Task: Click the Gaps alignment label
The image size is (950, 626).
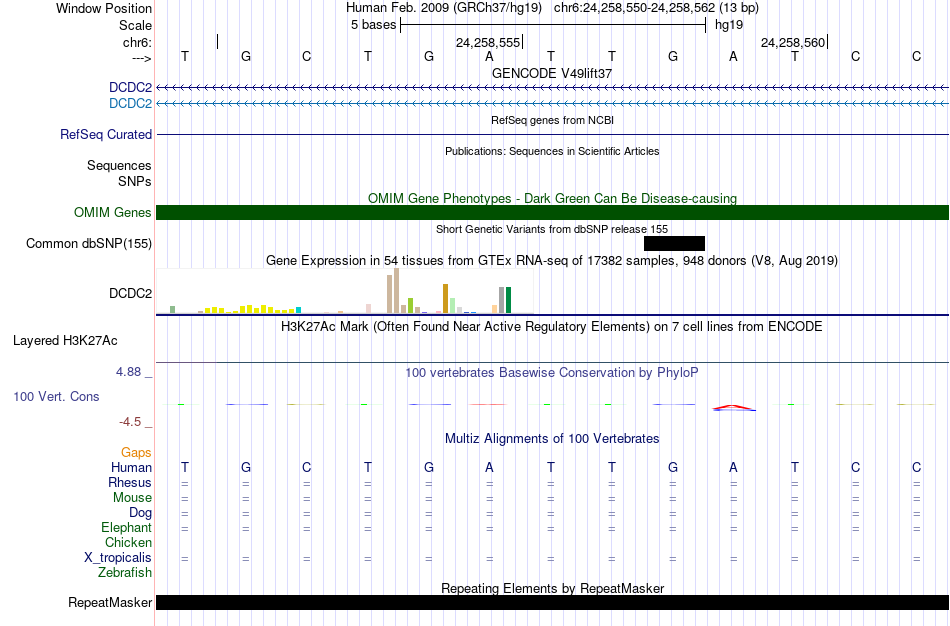Action: click(x=136, y=453)
